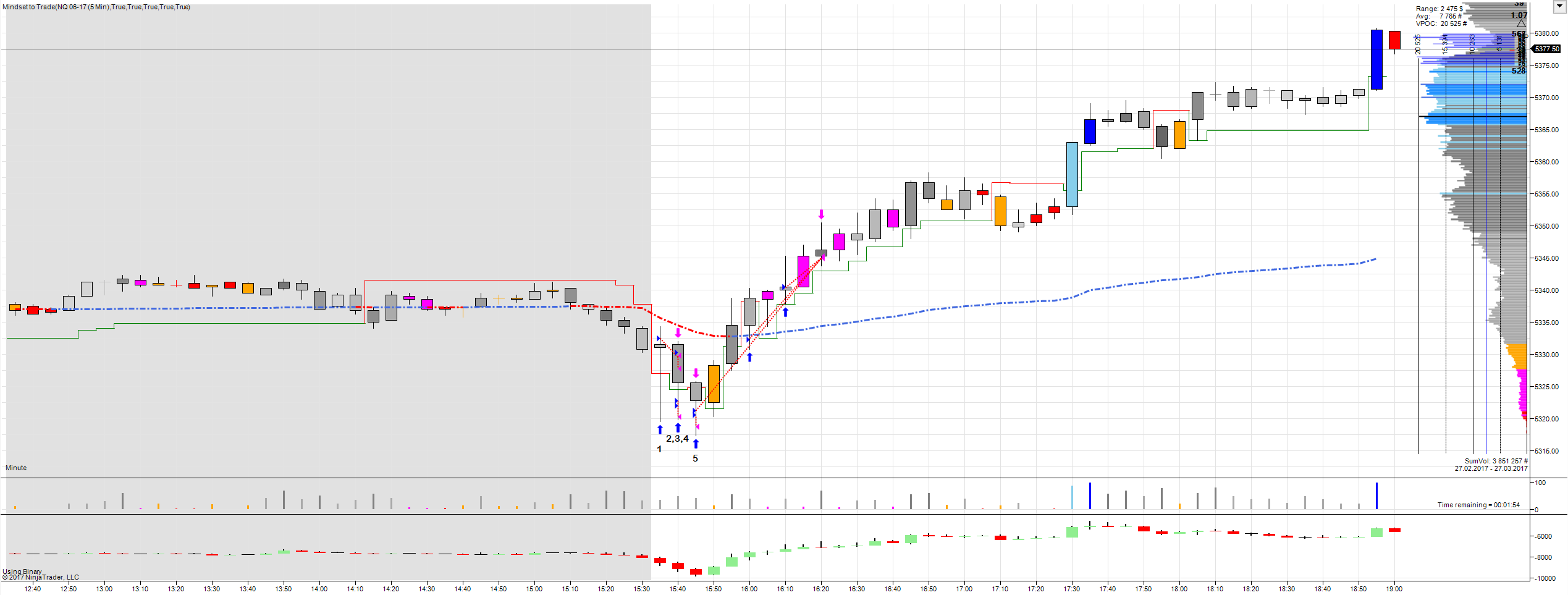
Task: Click the 'SumVol: 3 851 257 #' text
Action: 1496,461
